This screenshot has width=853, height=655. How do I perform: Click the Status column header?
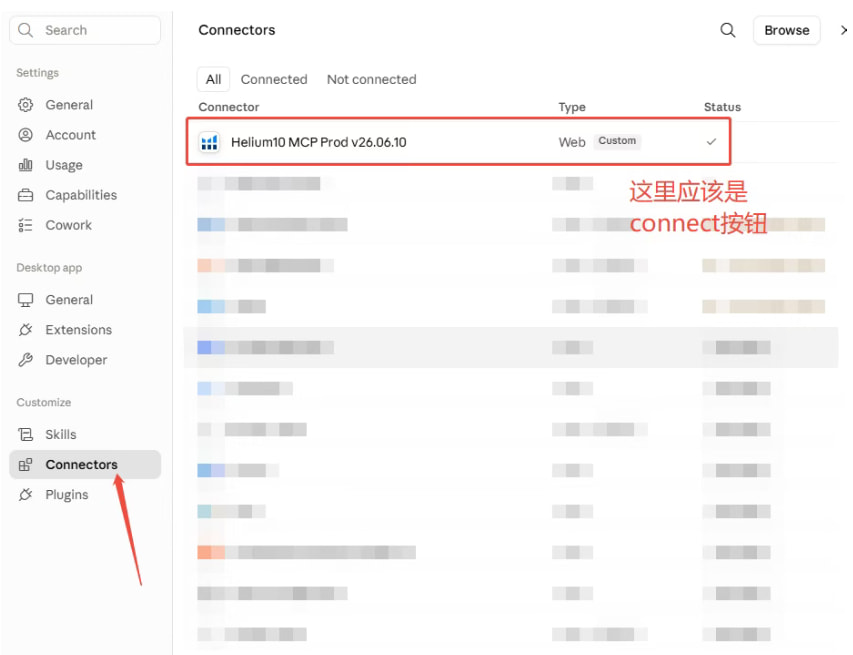click(x=722, y=107)
